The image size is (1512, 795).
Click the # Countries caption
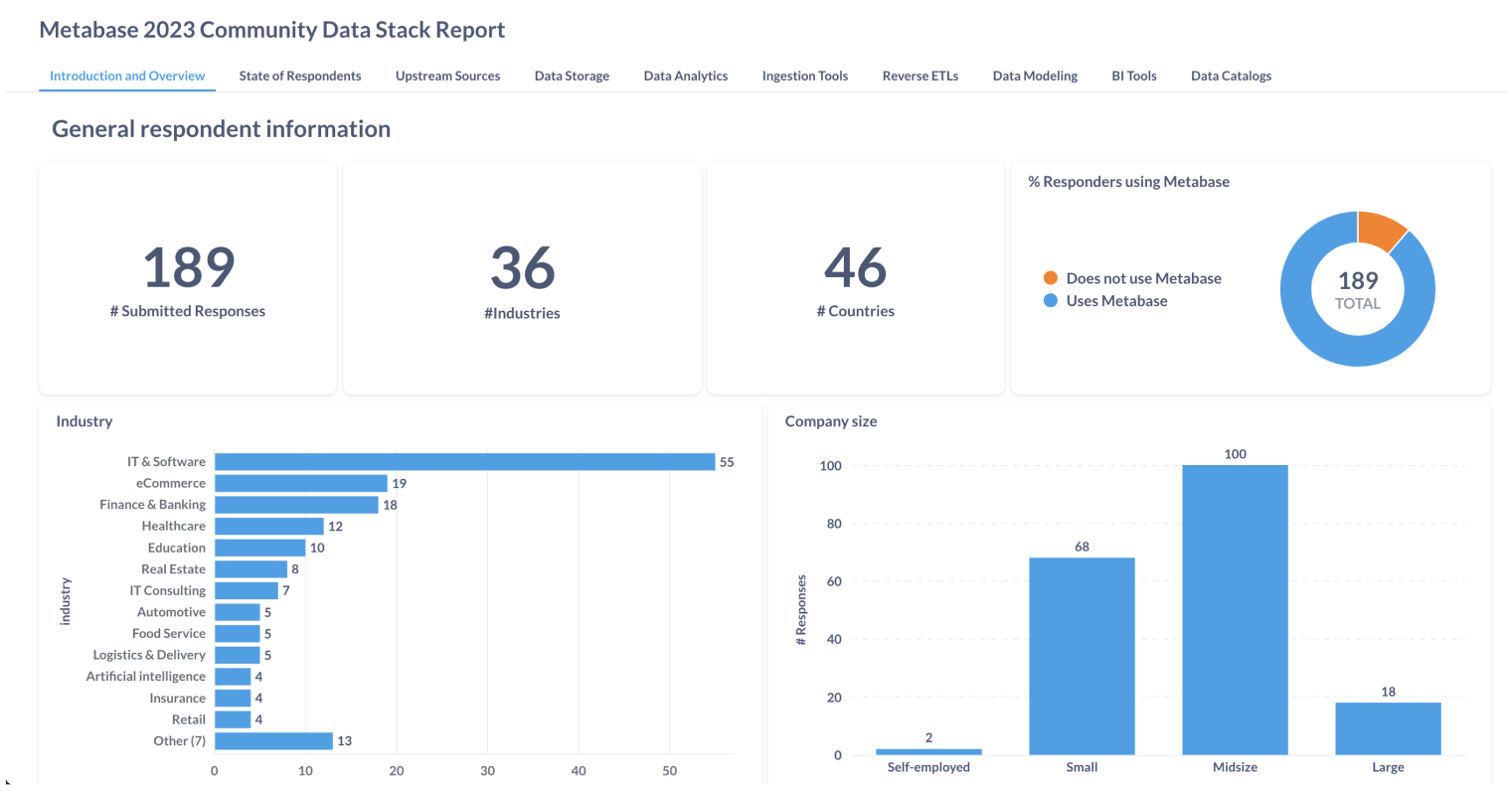point(856,311)
